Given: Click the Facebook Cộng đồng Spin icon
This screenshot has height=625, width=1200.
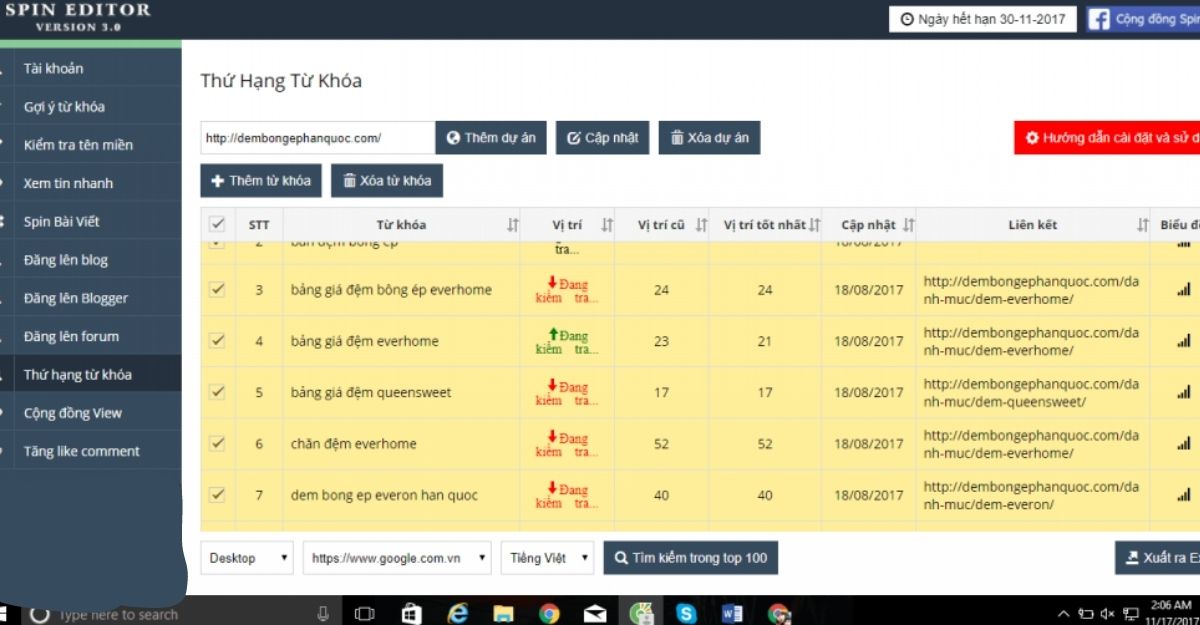Looking at the screenshot, I should 1099,19.
